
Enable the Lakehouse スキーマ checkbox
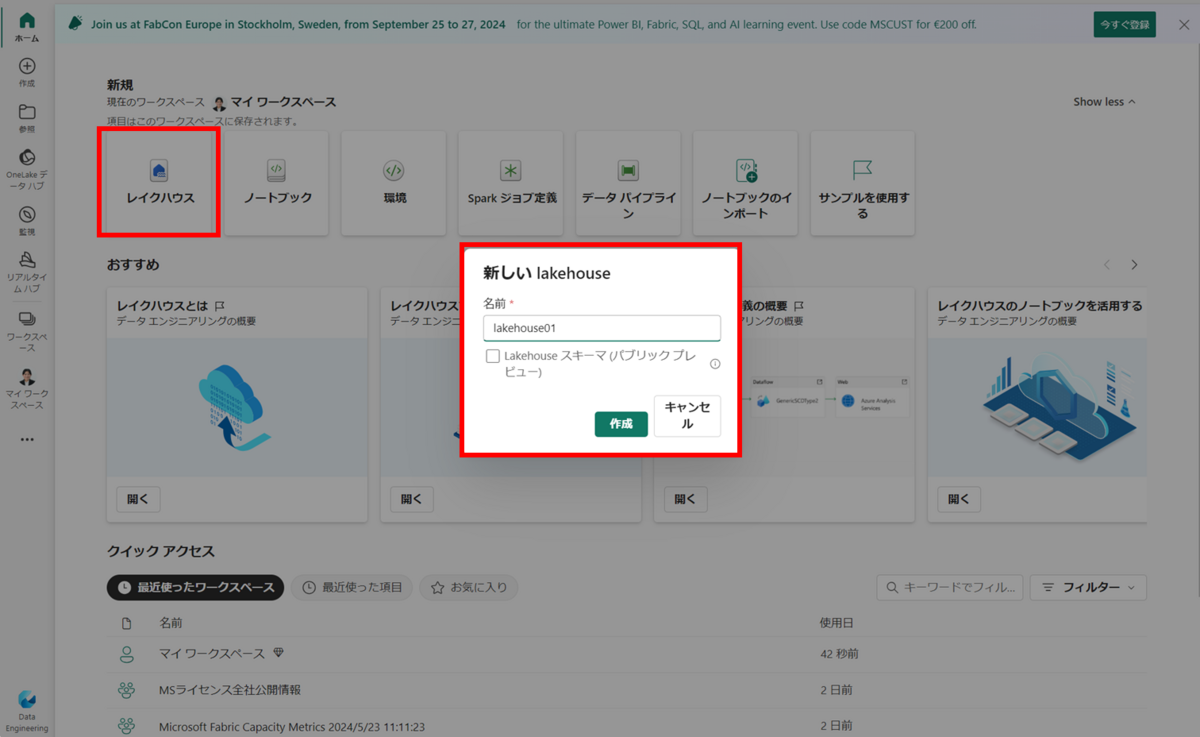pos(493,356)
